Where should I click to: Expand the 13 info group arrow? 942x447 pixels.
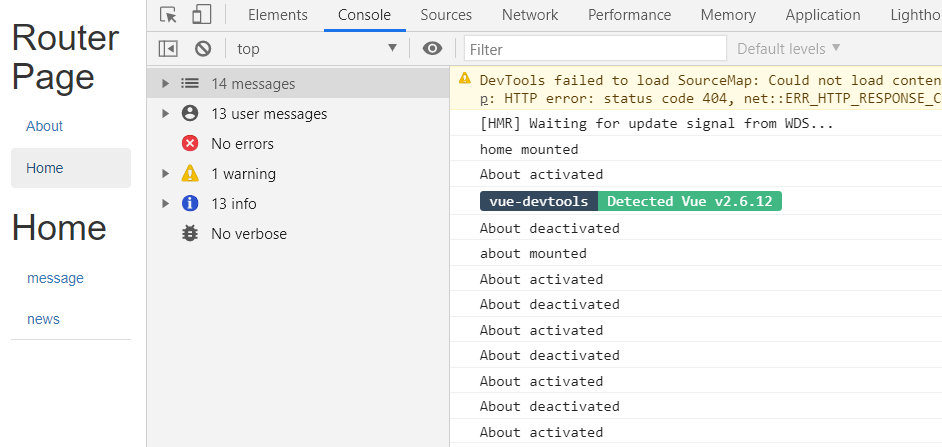(166, 204)
